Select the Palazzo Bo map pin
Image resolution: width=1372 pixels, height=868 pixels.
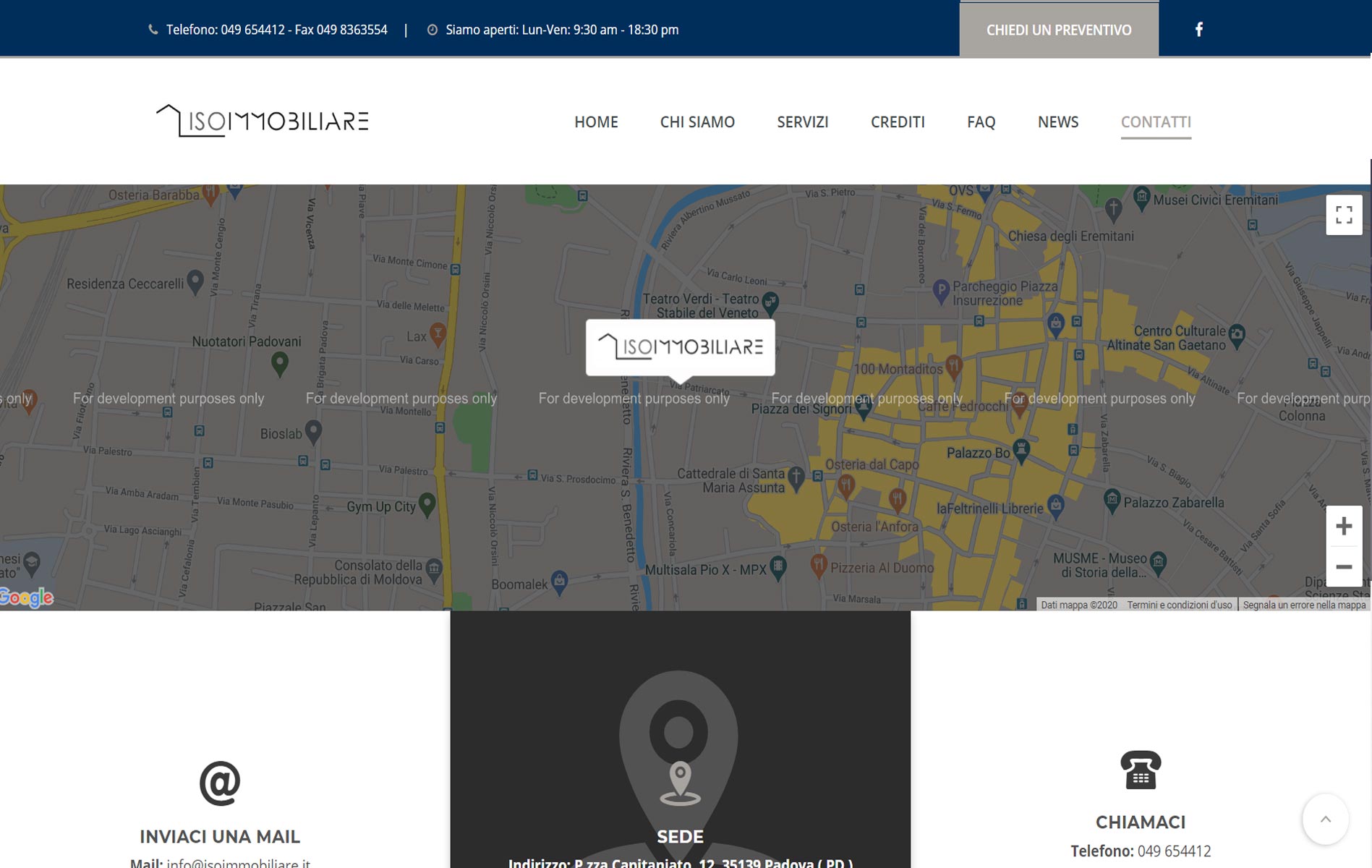point(1021,450)
